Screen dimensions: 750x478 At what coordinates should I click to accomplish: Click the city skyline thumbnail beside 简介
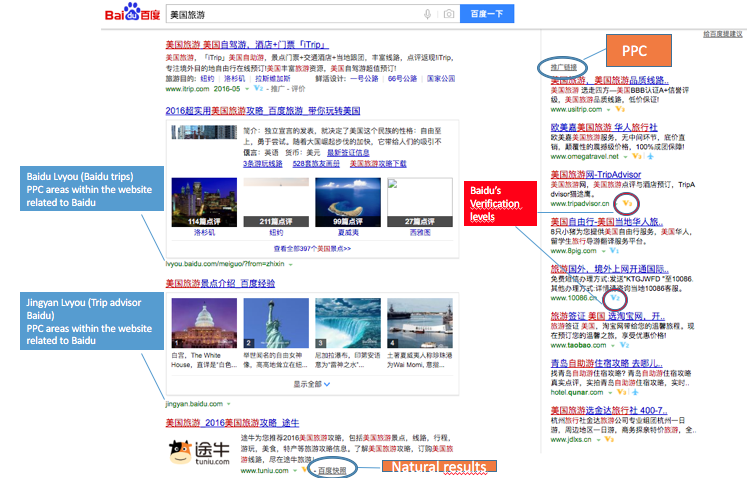[x=204, y=132]
